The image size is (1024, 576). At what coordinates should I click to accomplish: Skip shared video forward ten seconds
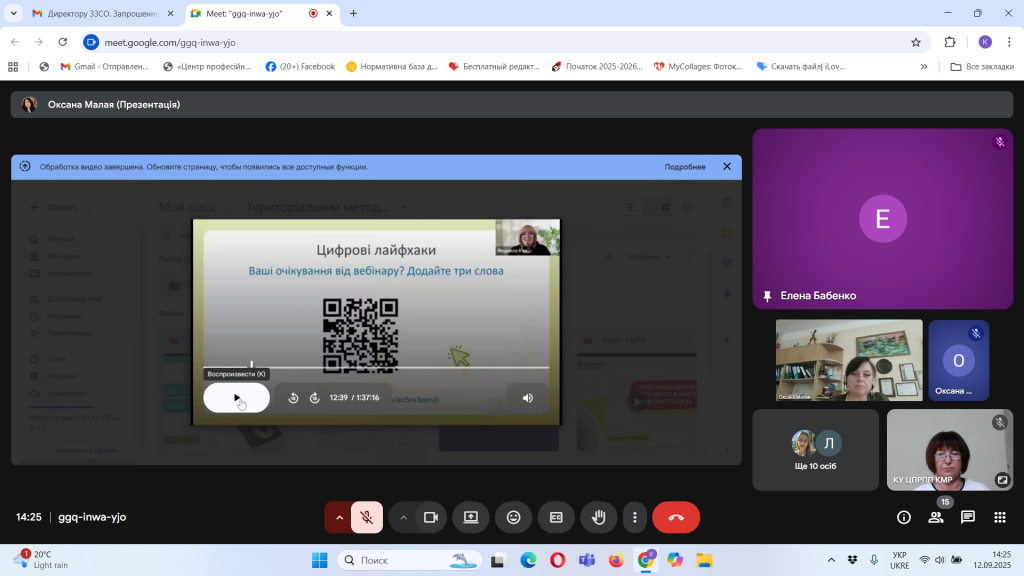click(x=315, y=398)
